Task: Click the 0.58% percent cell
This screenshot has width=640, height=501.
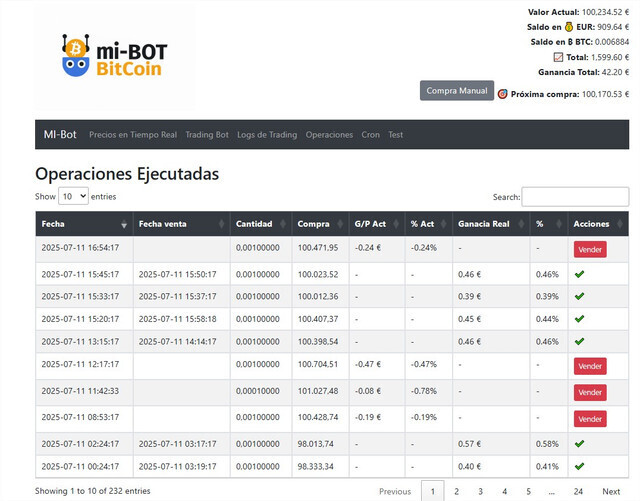Action: [547, 444]
